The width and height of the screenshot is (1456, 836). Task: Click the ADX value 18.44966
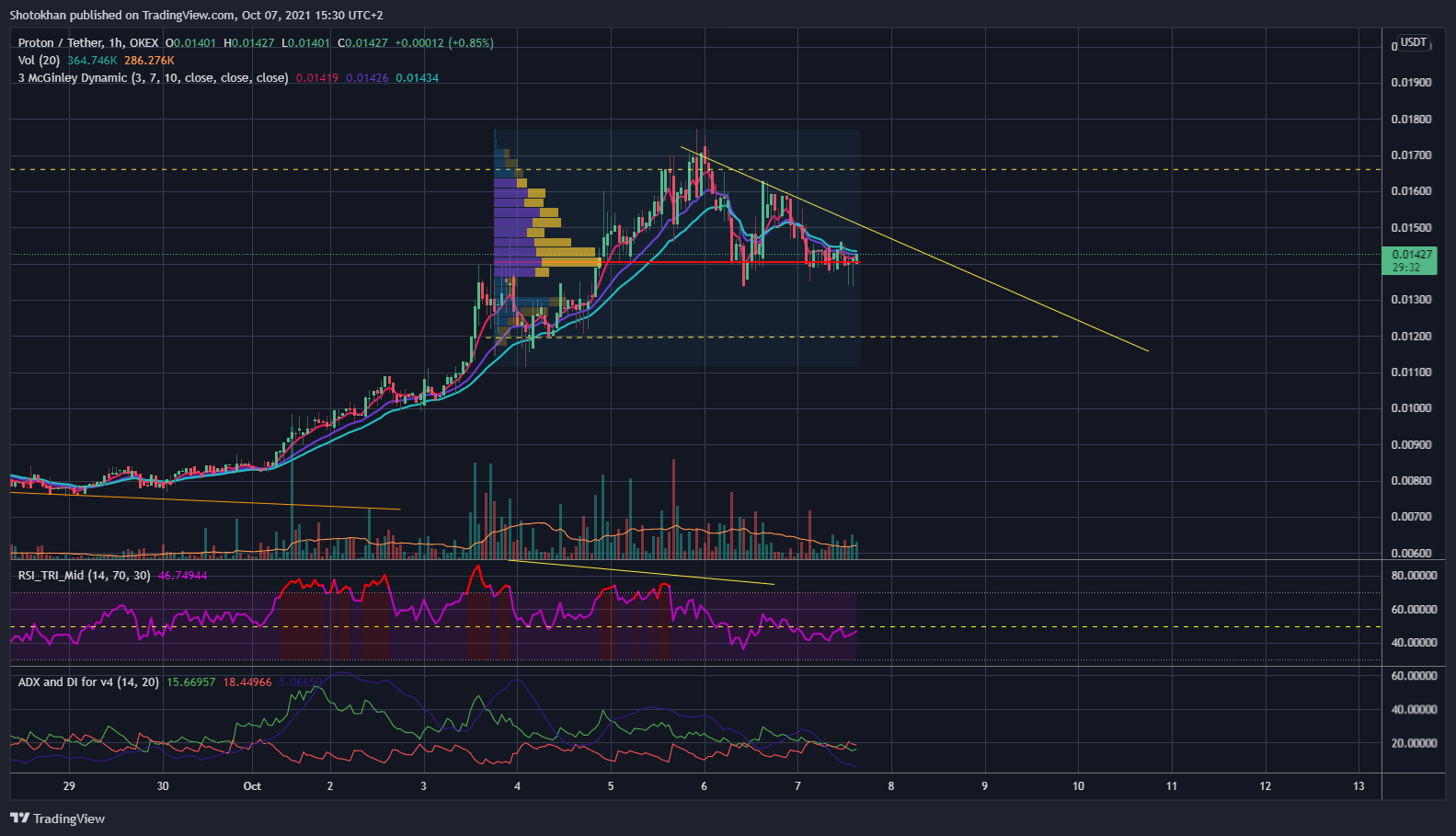247,681
